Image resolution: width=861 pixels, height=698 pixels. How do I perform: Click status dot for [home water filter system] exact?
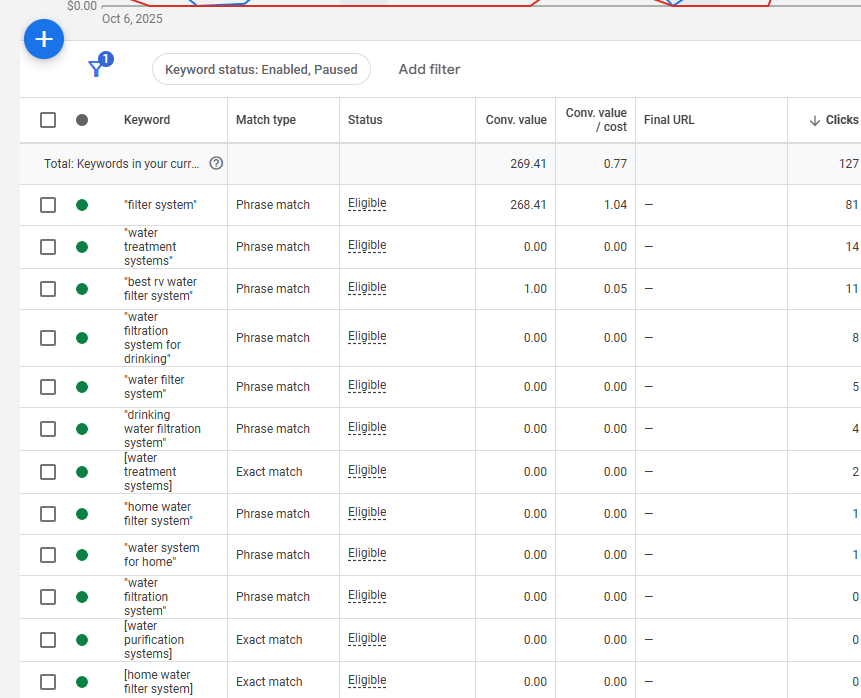tap(82, 682)
